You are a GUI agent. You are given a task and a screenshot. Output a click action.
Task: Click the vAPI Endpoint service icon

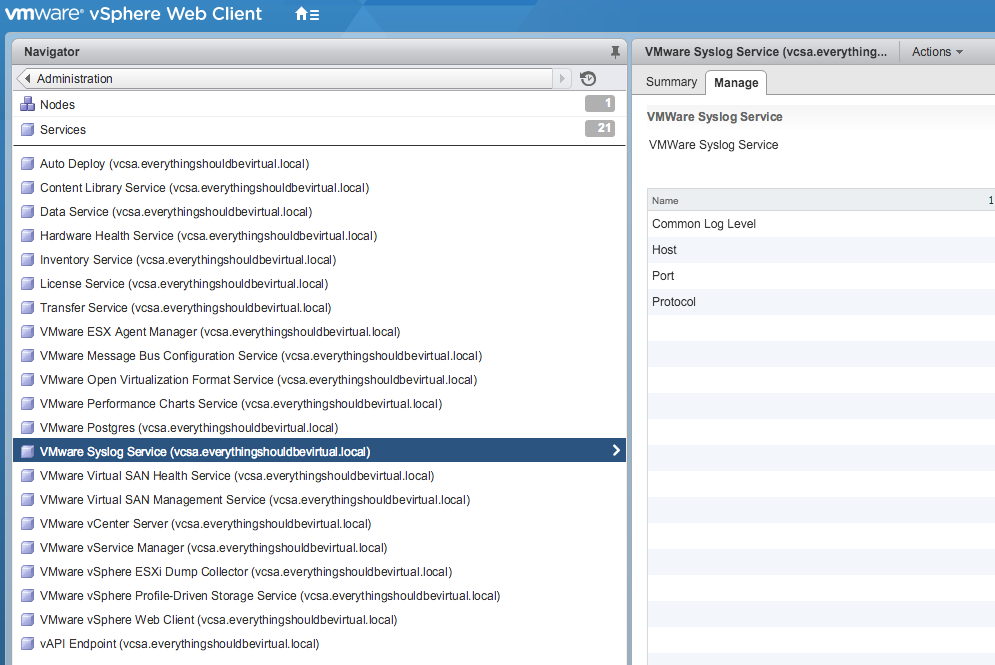coord(27,644)
